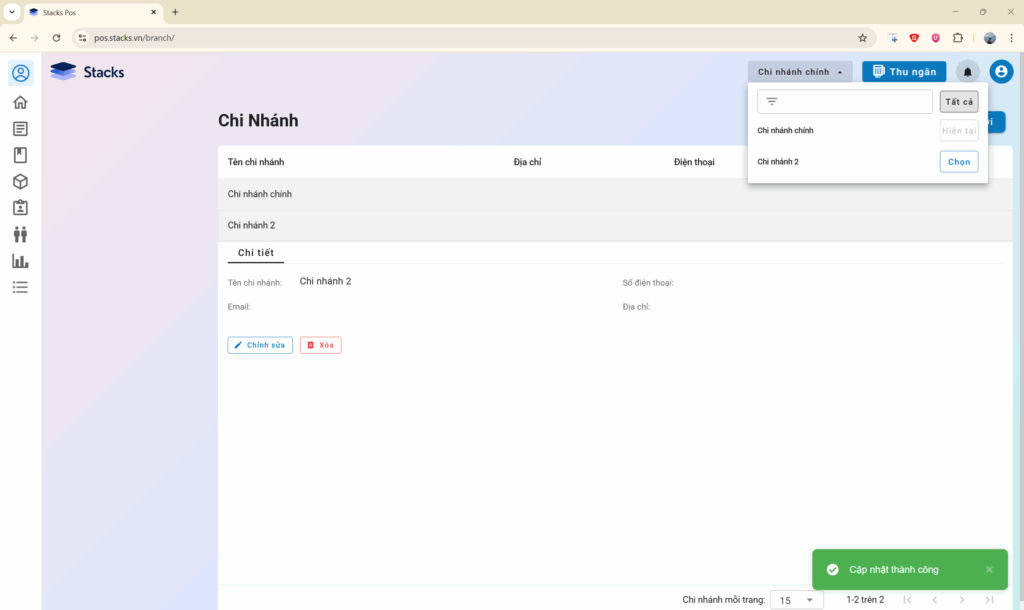1024x610 pixels.
Task: Open the user account avatar at top right
Action: pyautogui.click(x=1001, y=72)
